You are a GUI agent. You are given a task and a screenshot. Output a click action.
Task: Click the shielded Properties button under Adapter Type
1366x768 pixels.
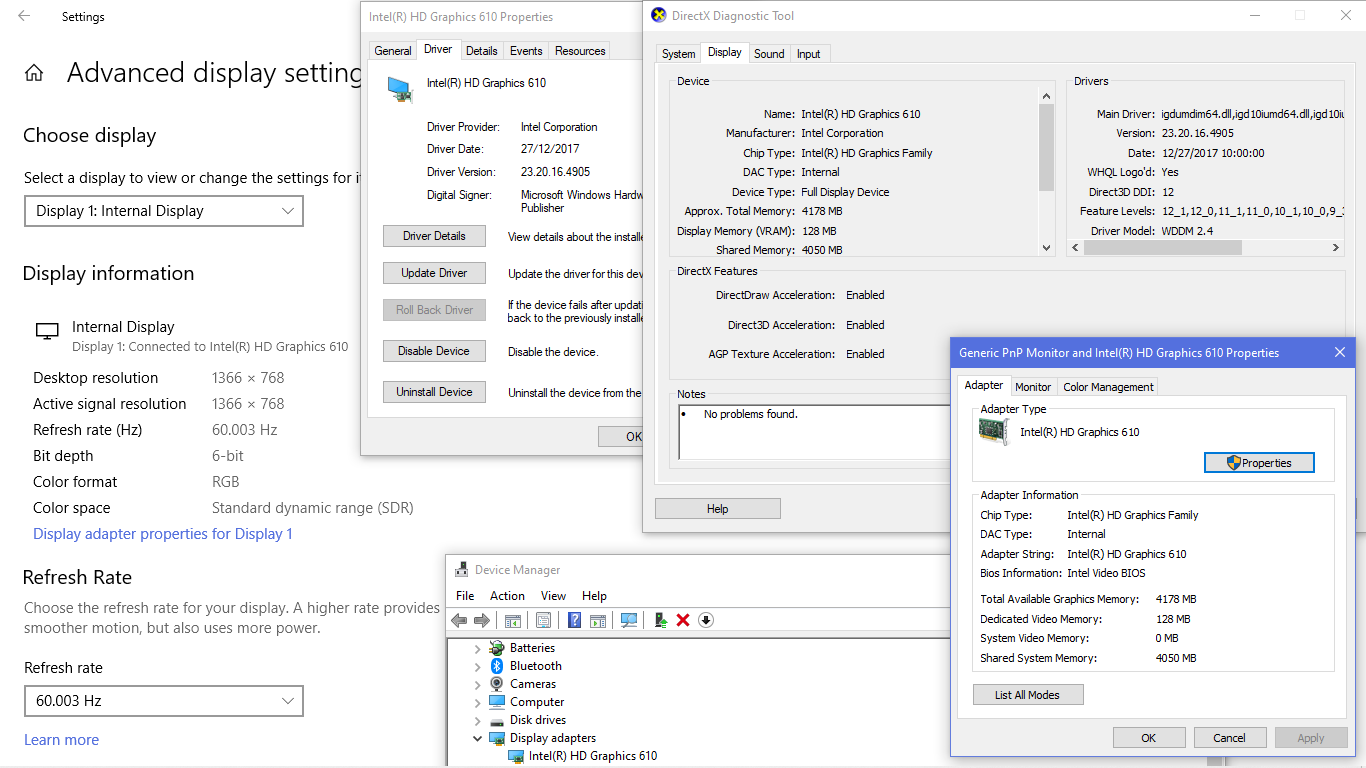tap(1259, 463)
